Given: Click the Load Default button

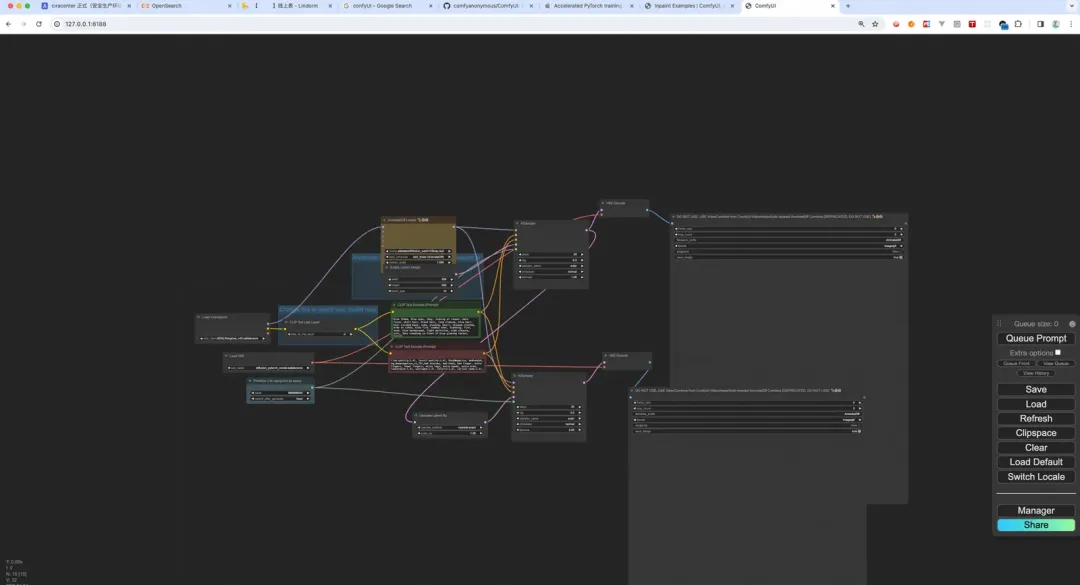Looking at the screenshot, I should tap(1036, 462).
